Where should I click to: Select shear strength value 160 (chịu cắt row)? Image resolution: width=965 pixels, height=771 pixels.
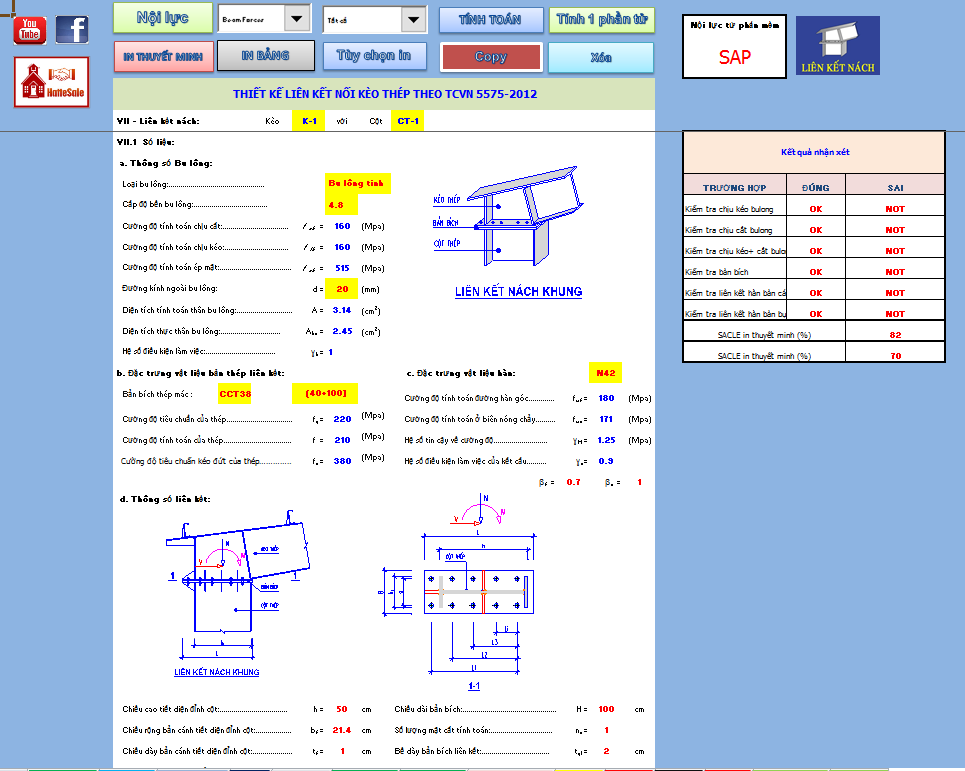(342, 226)
